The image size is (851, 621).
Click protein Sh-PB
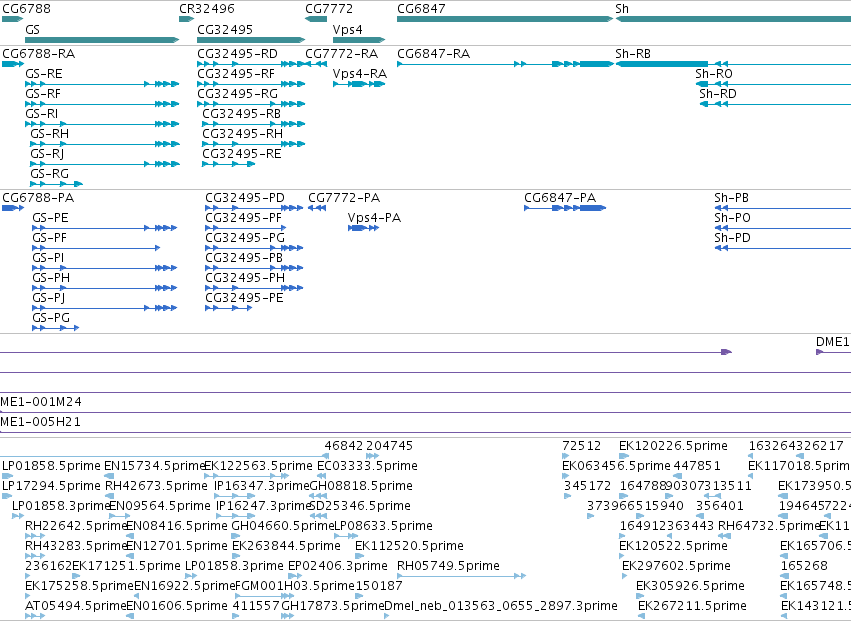point(732,198)
